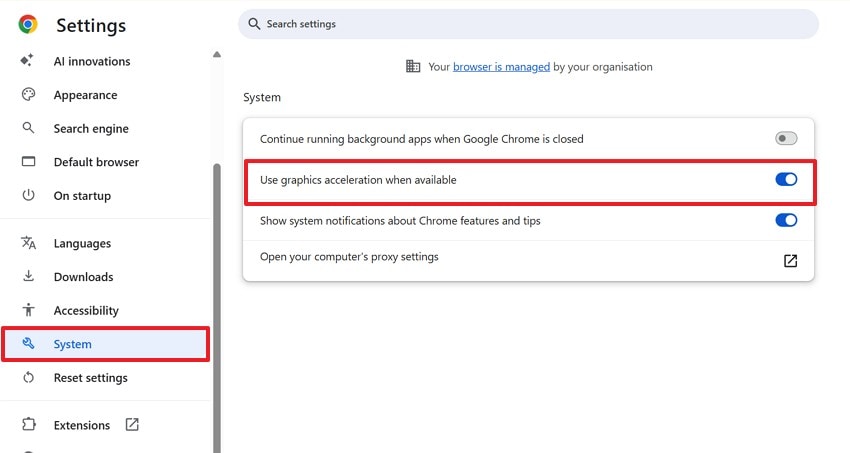Screen dimensions: 850x453
Task: Click the Reset settings circular arrow icon
Action: pyautogui.click(x=28, y=377)
